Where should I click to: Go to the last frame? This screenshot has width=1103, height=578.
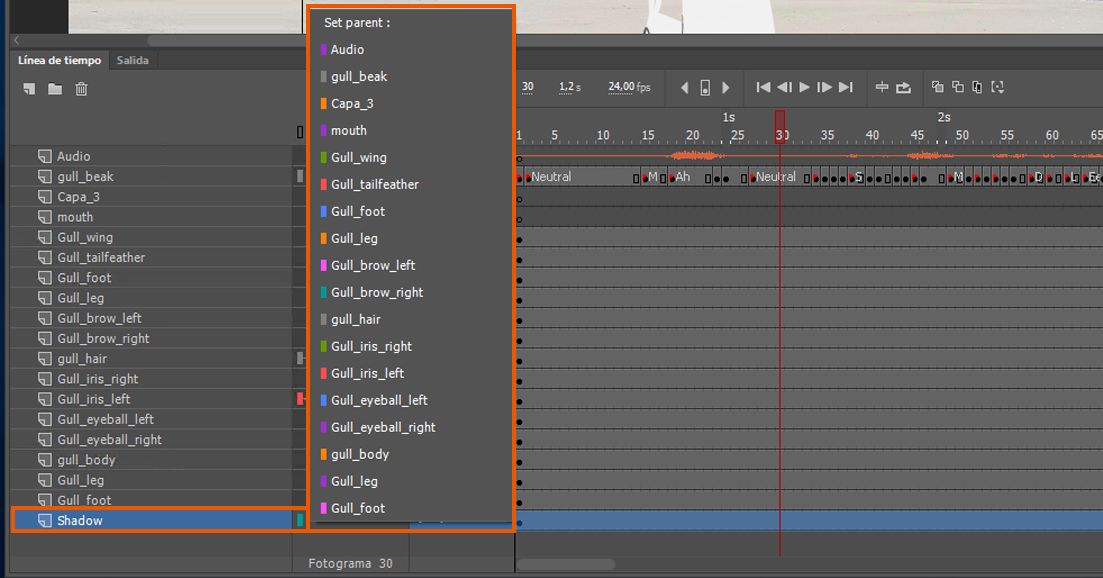coord(846,87)
